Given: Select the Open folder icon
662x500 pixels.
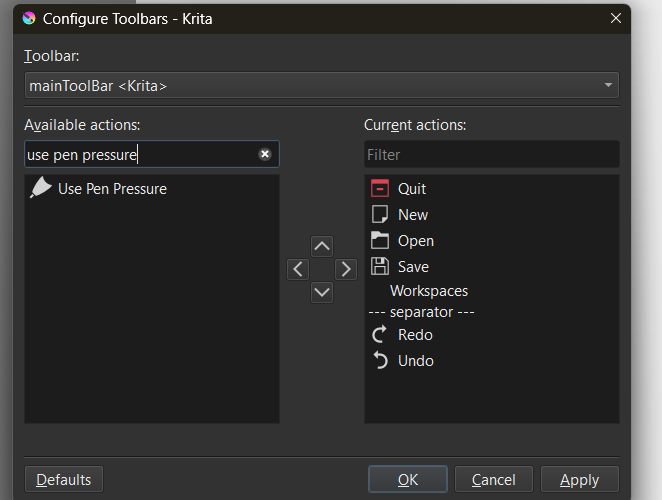Looking at the screenshot, I should [380, 240].
